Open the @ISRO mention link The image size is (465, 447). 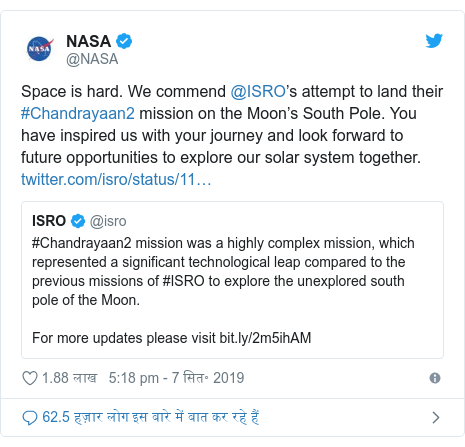[x=258, y=91]
